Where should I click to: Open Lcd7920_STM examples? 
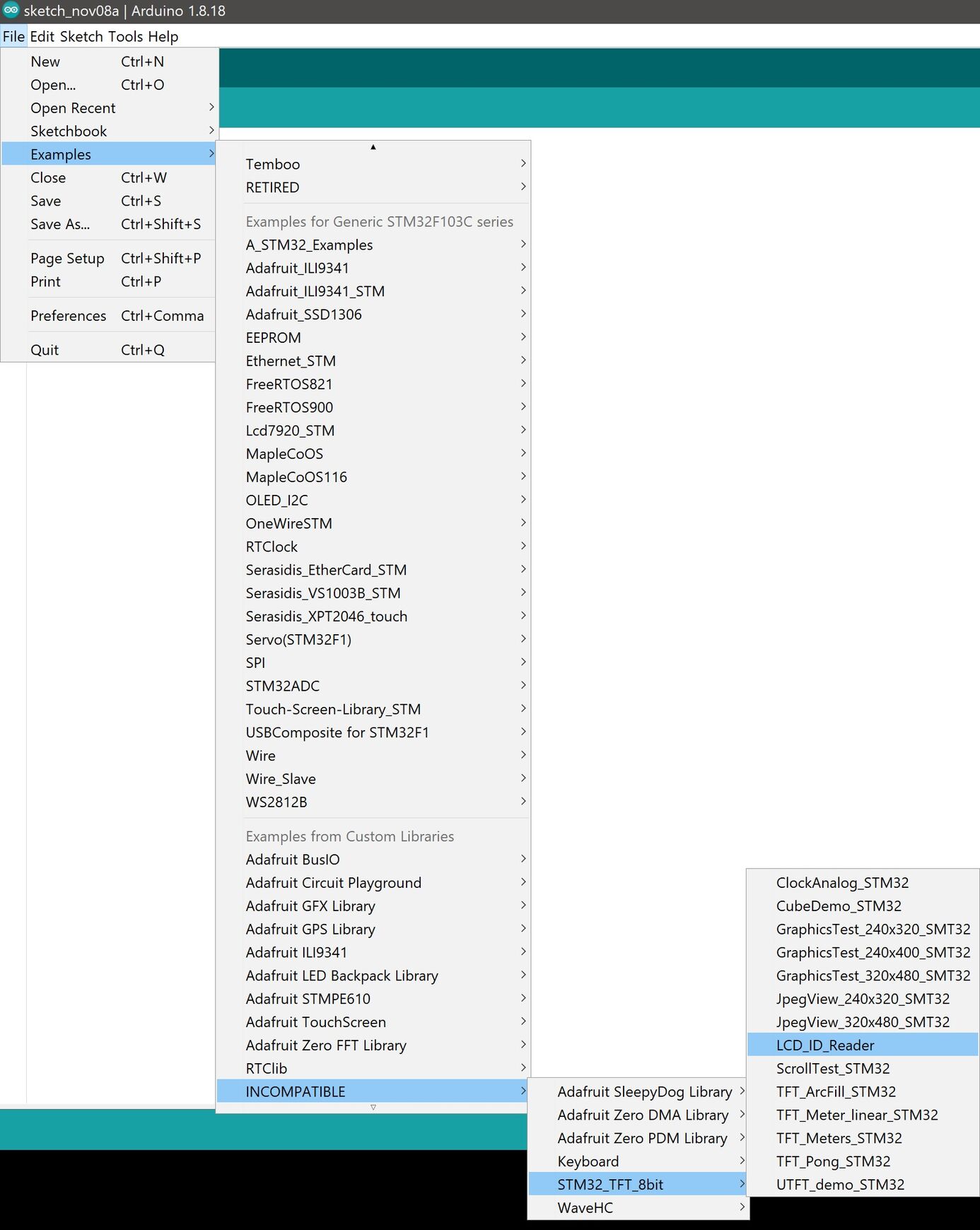pyautogui.click(x=373, y=430)
